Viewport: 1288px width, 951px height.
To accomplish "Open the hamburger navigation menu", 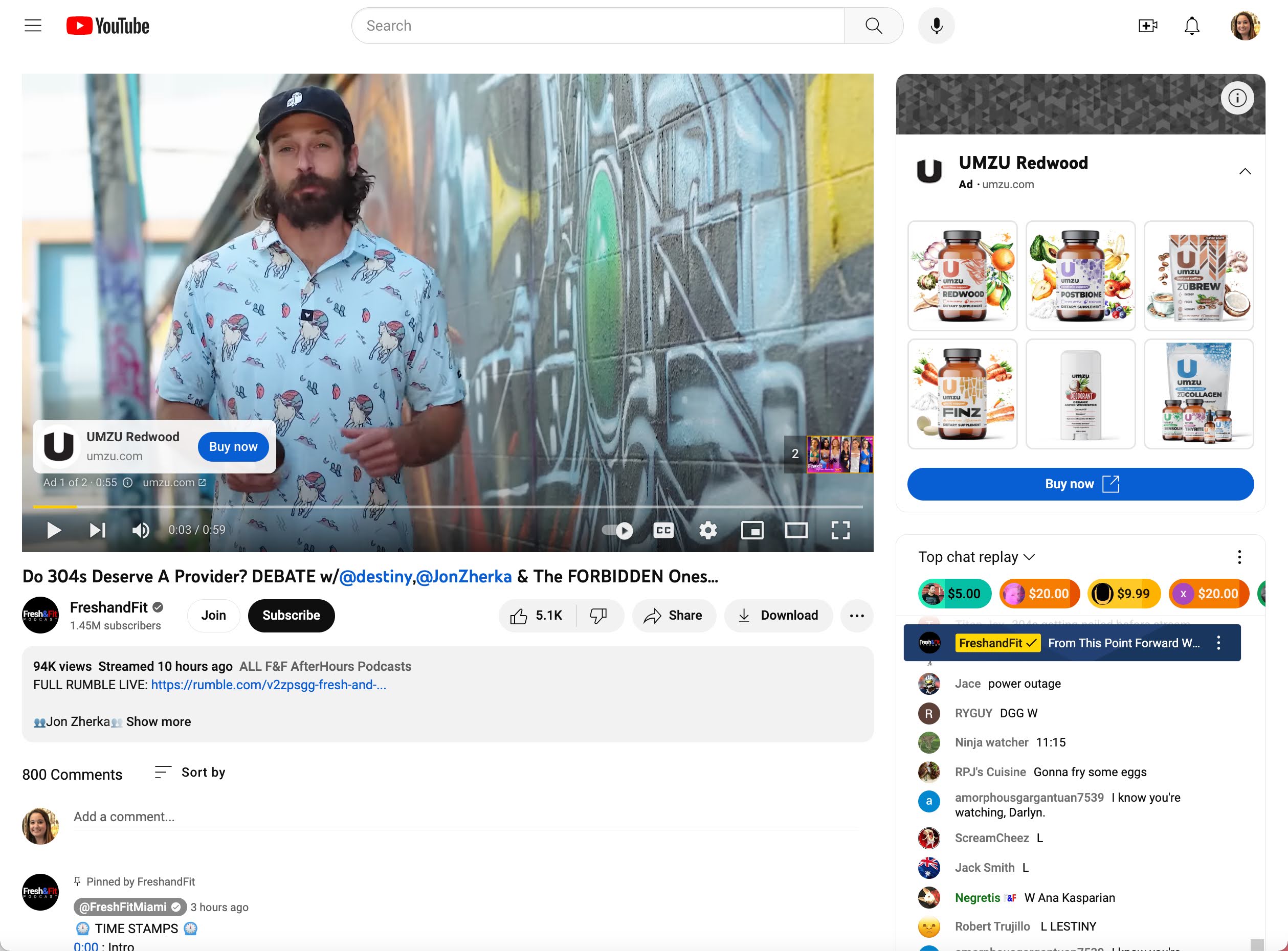I will pos(33,26).
